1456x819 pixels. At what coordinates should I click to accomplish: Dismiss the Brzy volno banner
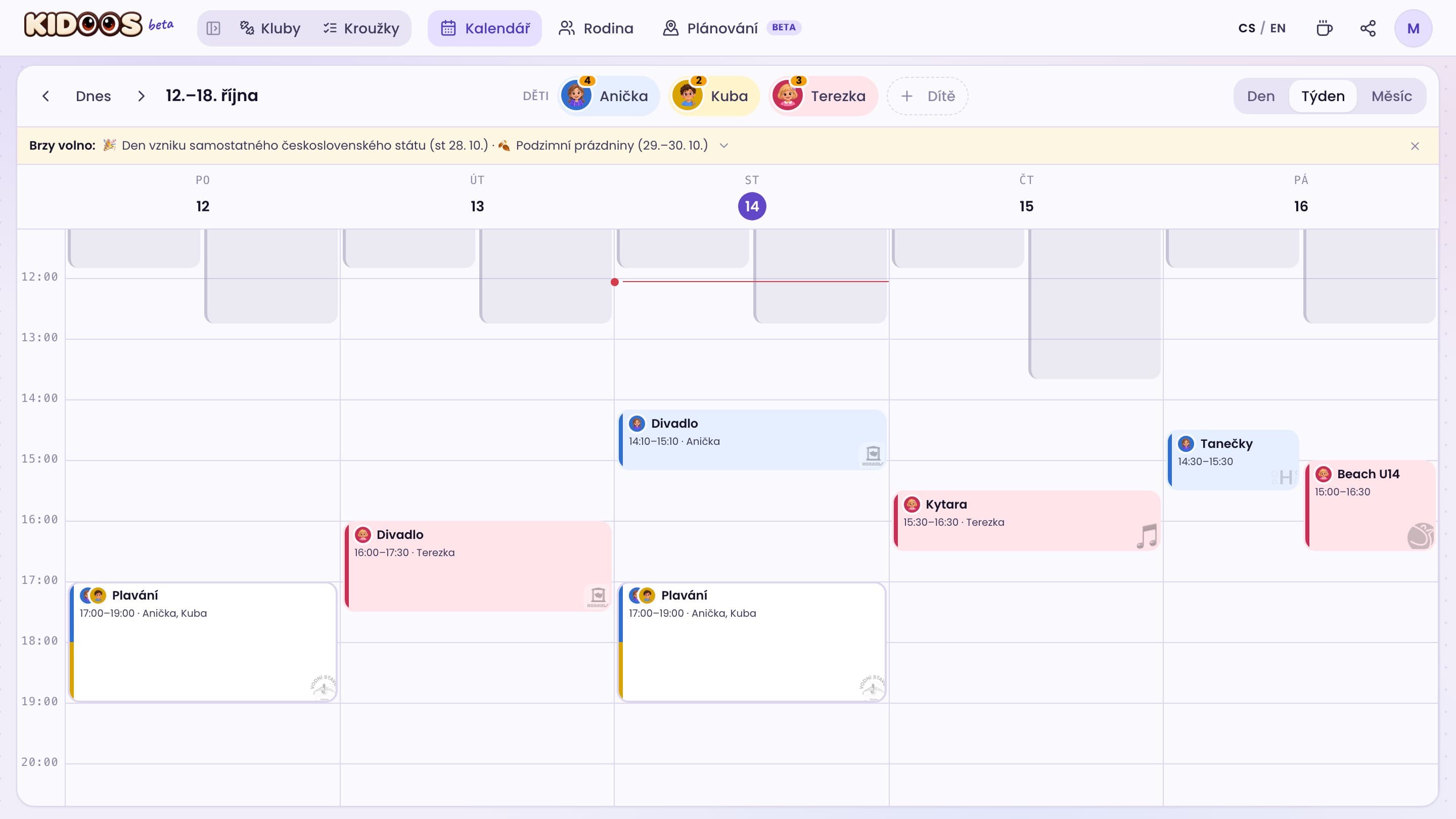(1415, 146)
